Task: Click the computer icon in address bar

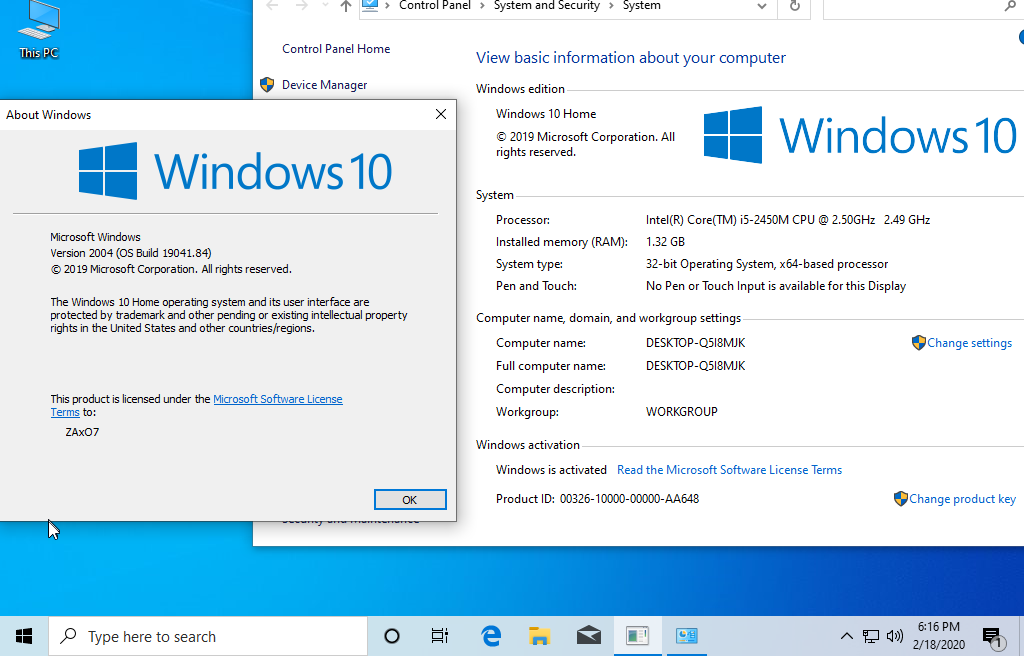Action: tap(370, 5)
